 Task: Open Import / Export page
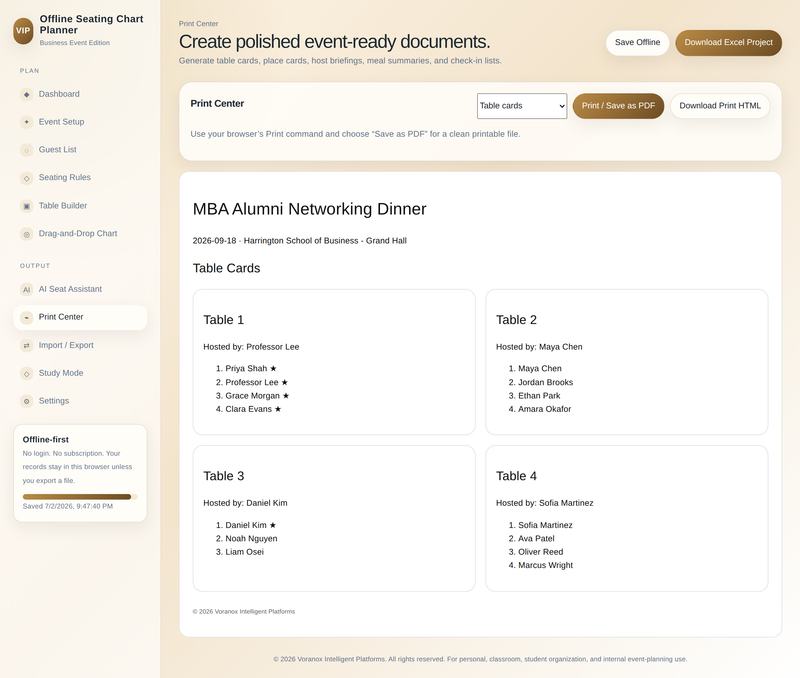click(x=80, y=345)
